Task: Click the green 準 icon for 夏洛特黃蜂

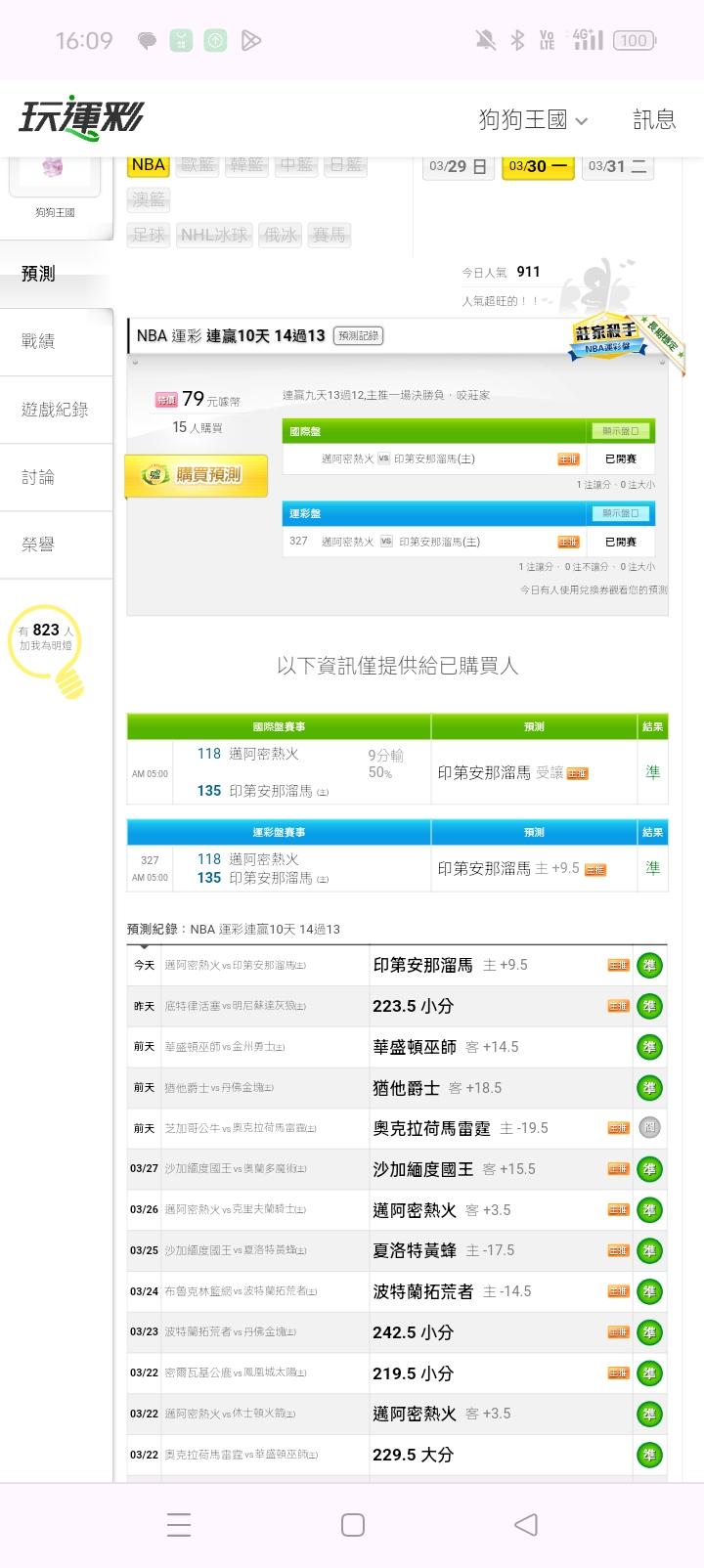Action: pos(649,1250)
